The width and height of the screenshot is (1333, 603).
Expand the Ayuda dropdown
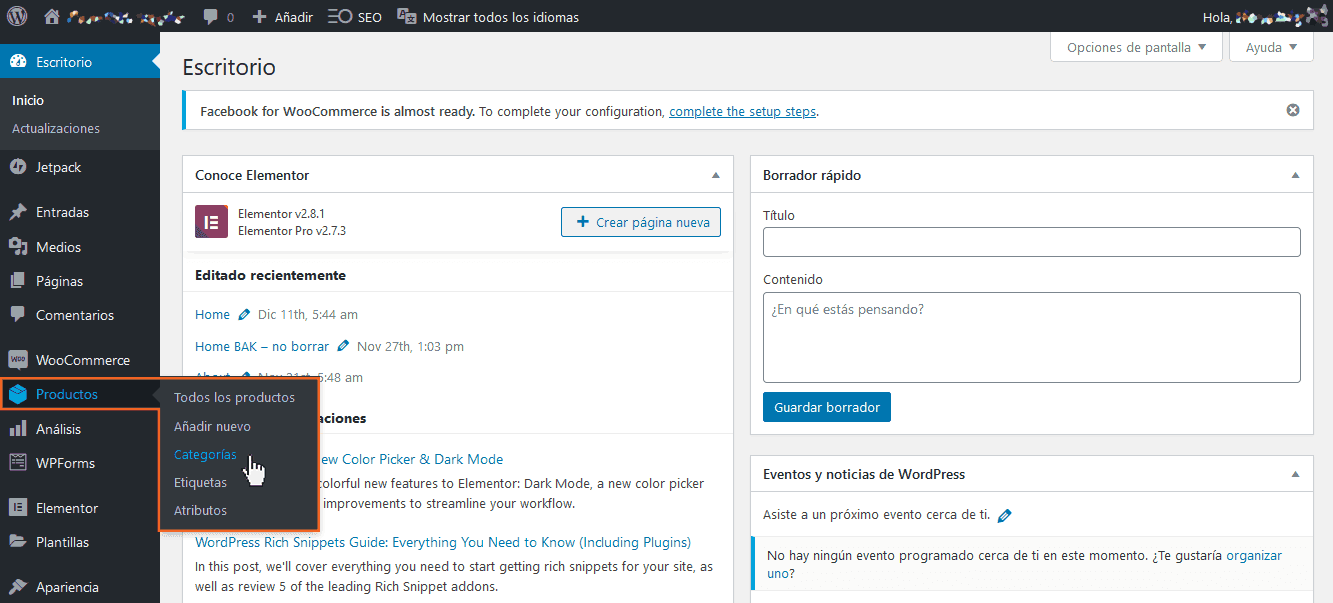[1270, 46]
